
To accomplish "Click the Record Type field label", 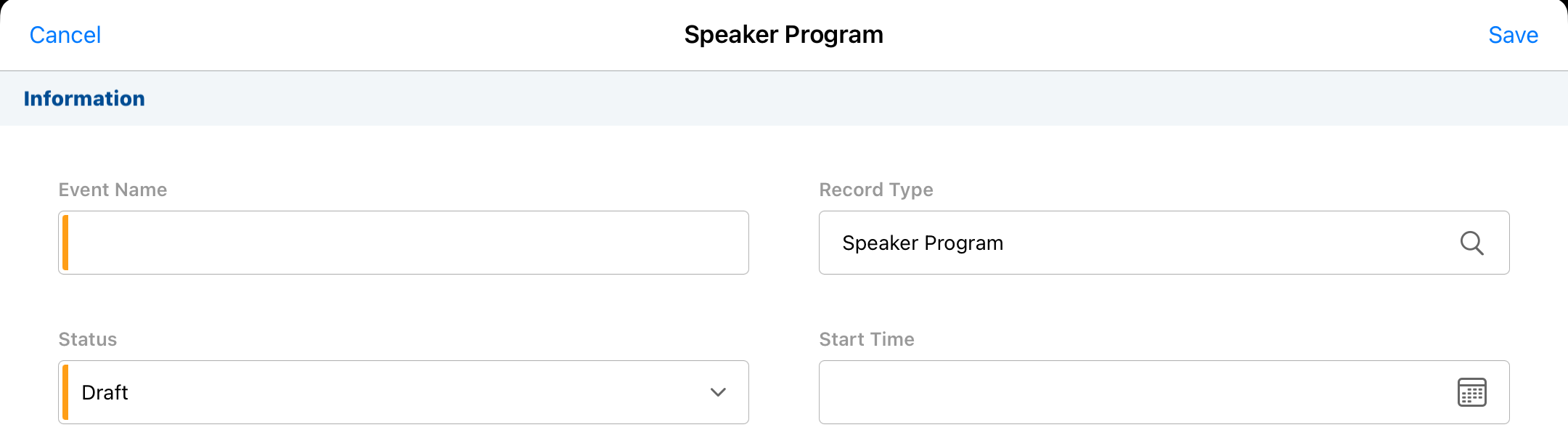I will pos(875,190).
